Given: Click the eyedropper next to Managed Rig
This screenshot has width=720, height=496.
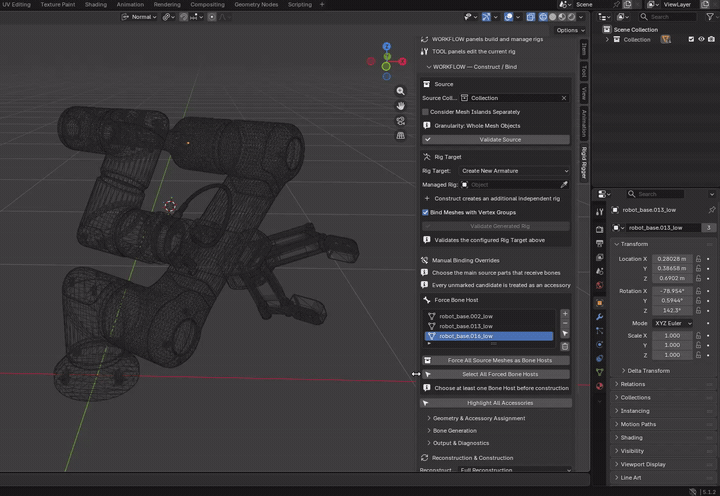Looking at the screenshot, I should (564, 185).
